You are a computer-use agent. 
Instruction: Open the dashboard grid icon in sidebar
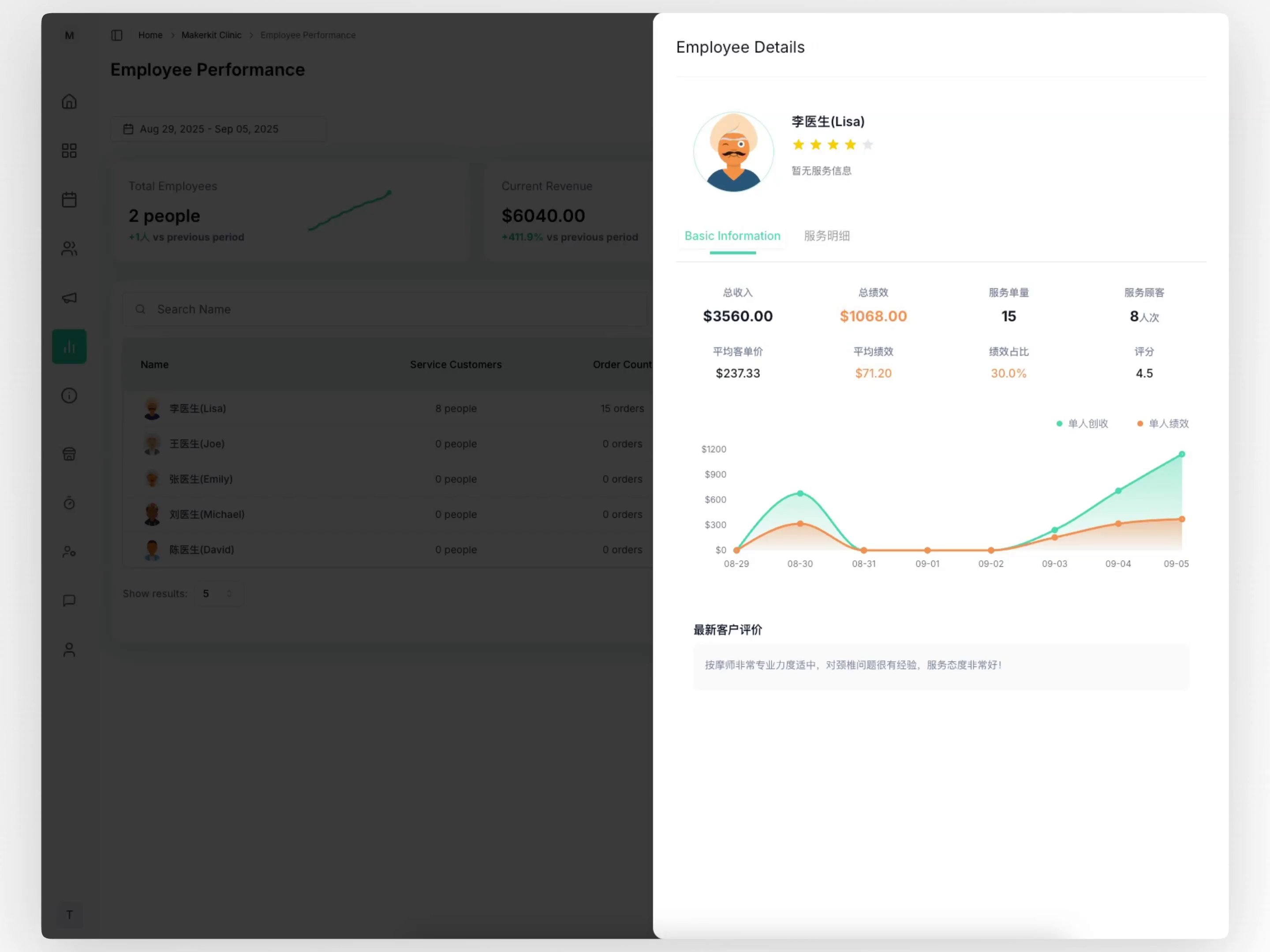tap(69, 150)
